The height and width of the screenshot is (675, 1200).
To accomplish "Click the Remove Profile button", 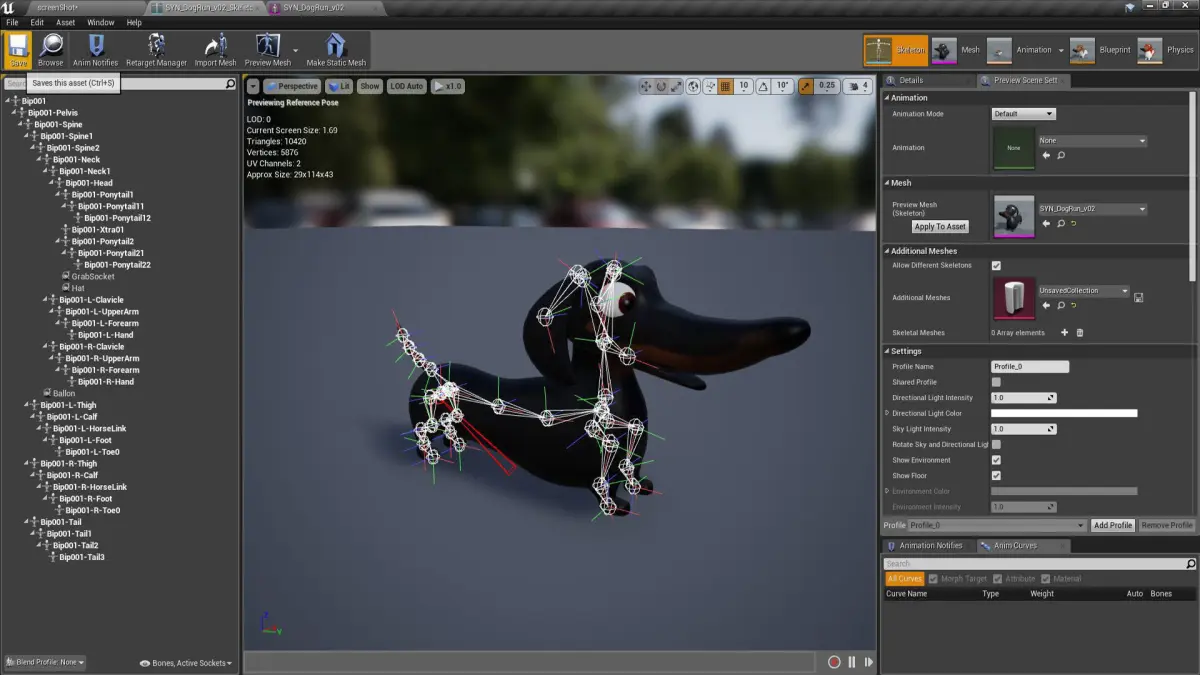I will point(1167,525).
